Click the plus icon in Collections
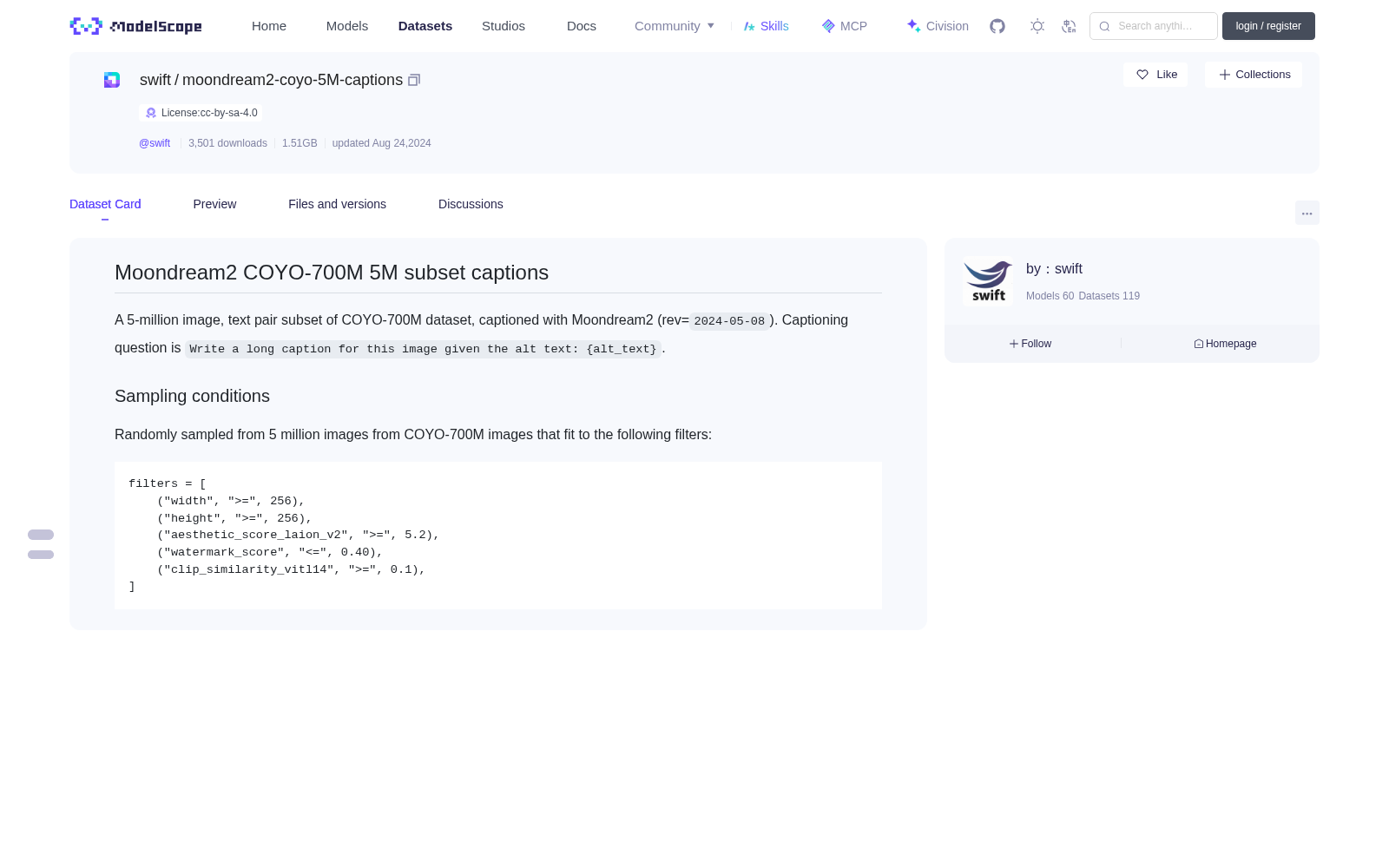Viewport: 1389px width, 868px height. (1224, 75)
